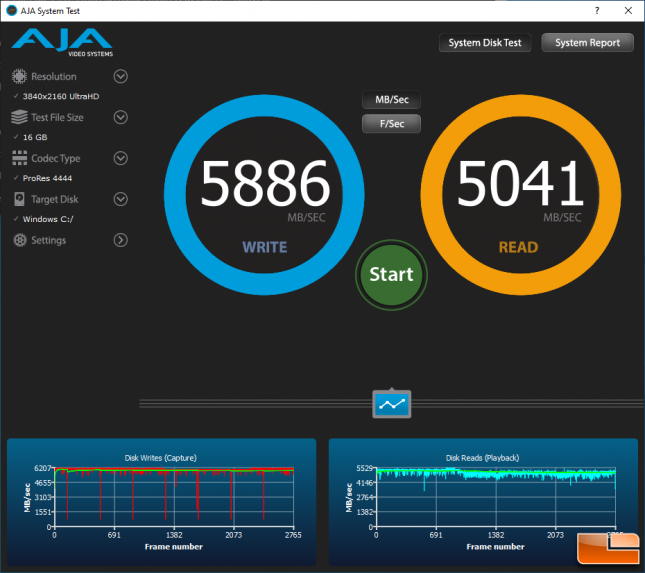Image resolution: width=645 pixels, height=573 pixels.
Task: Open the help question mark button
Action: coord(597,11)
